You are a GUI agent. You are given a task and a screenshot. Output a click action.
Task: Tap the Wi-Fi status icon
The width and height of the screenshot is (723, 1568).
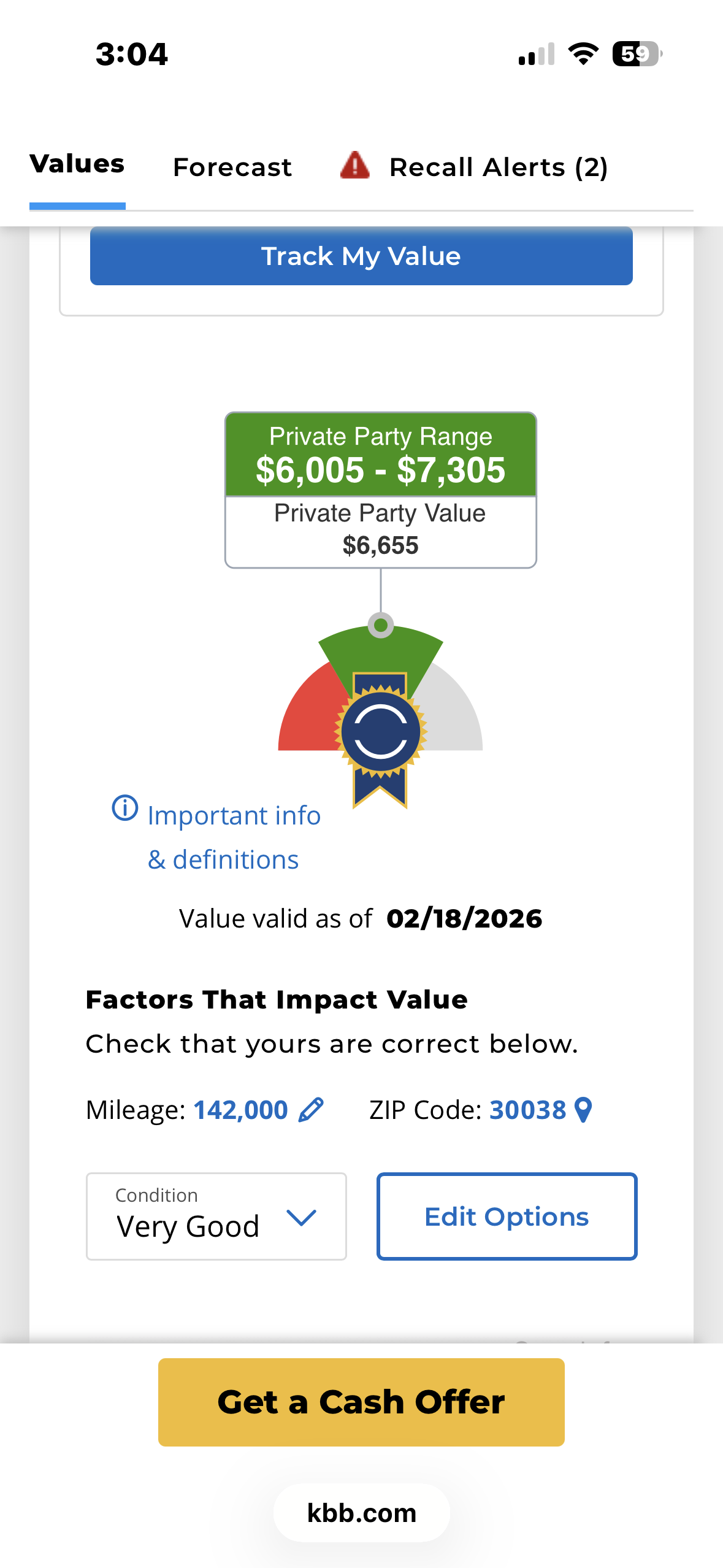click(583, 54)
